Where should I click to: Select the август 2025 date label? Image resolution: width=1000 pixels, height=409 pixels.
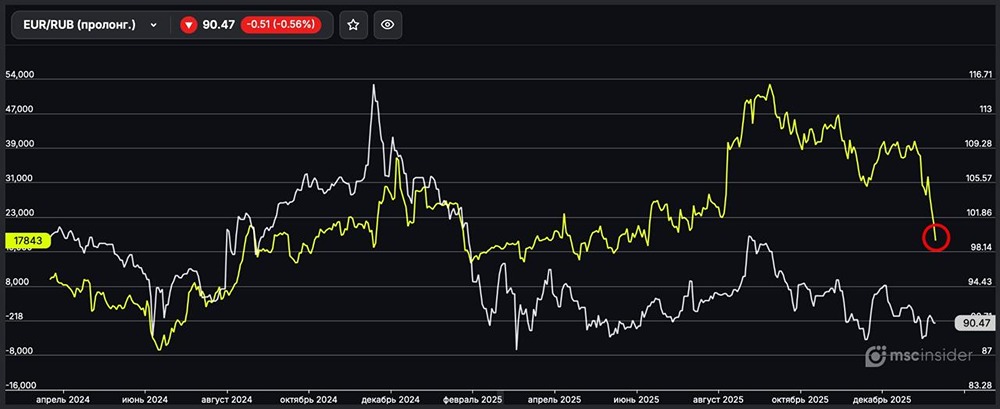point(718,399)
